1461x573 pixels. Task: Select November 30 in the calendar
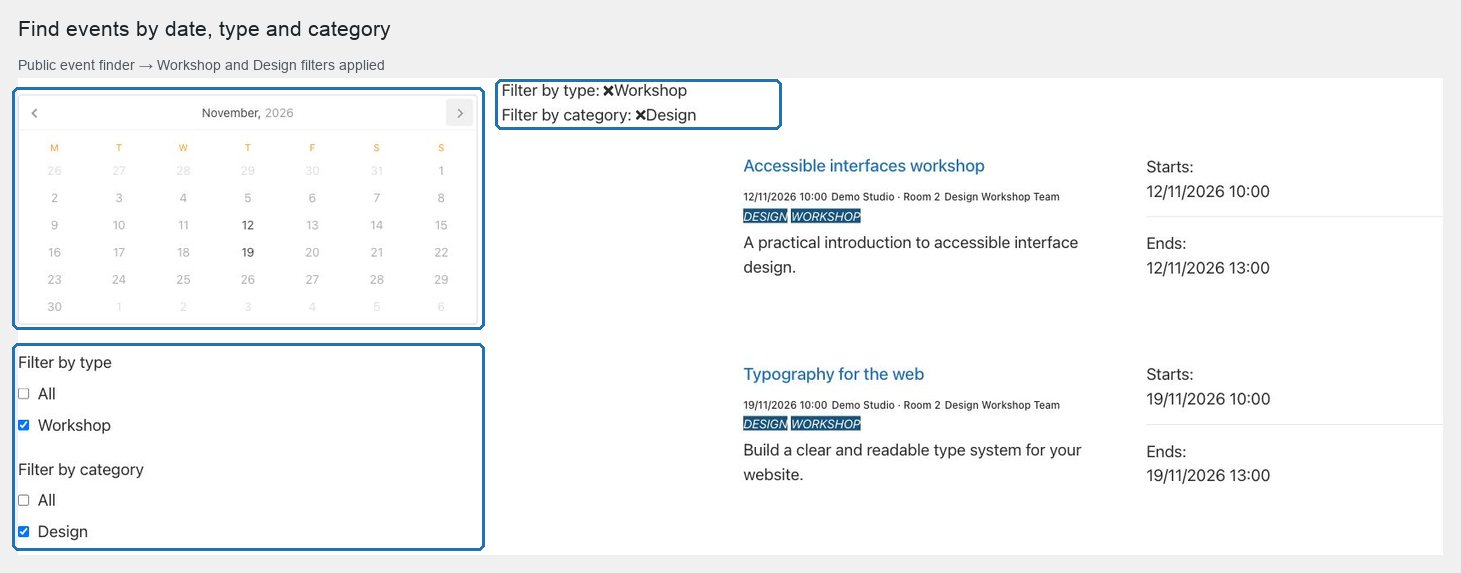click(x=54, y=306)
